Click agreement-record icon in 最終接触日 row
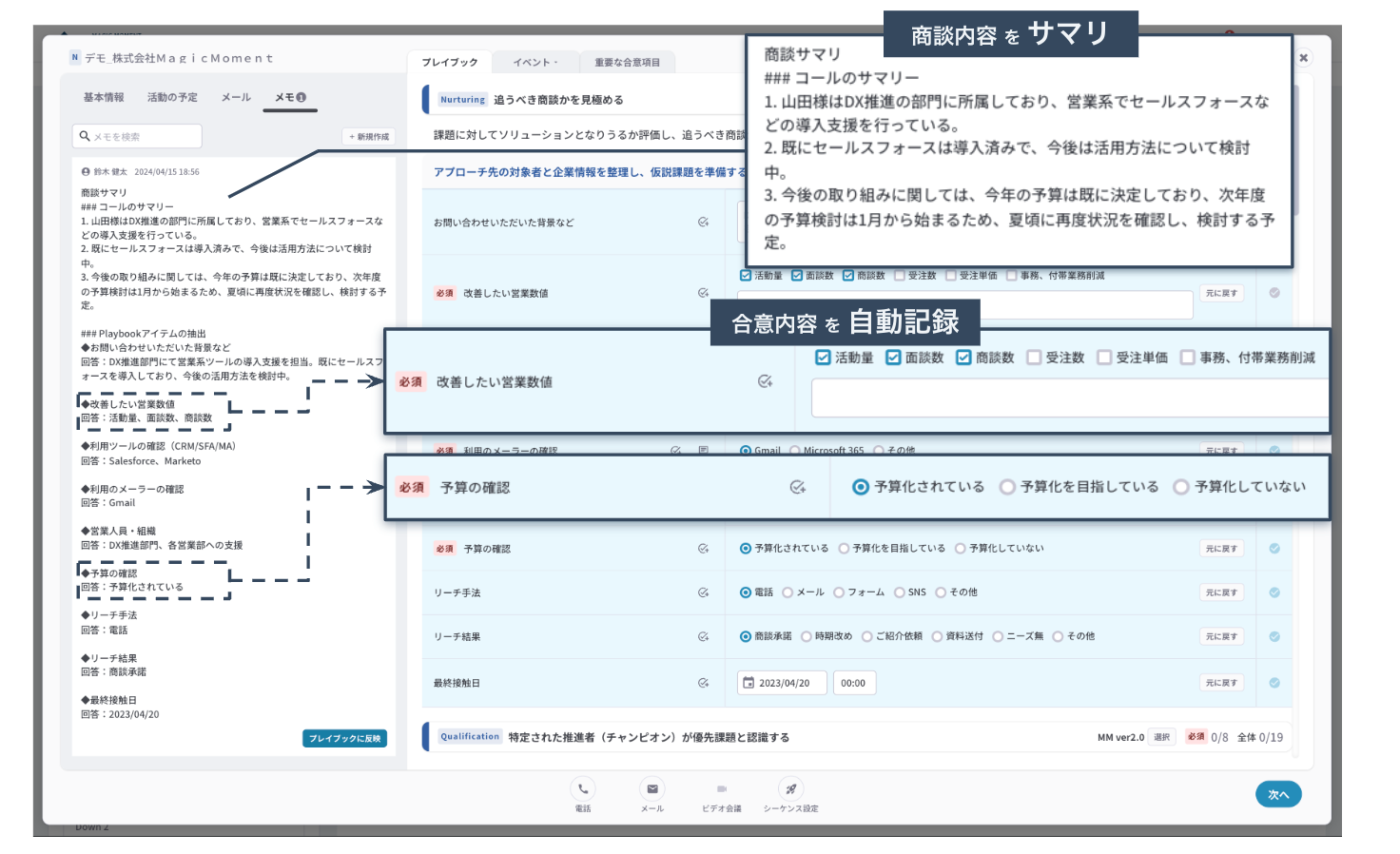Screen dimensions: 1400x854 click(x=703, y=683)
